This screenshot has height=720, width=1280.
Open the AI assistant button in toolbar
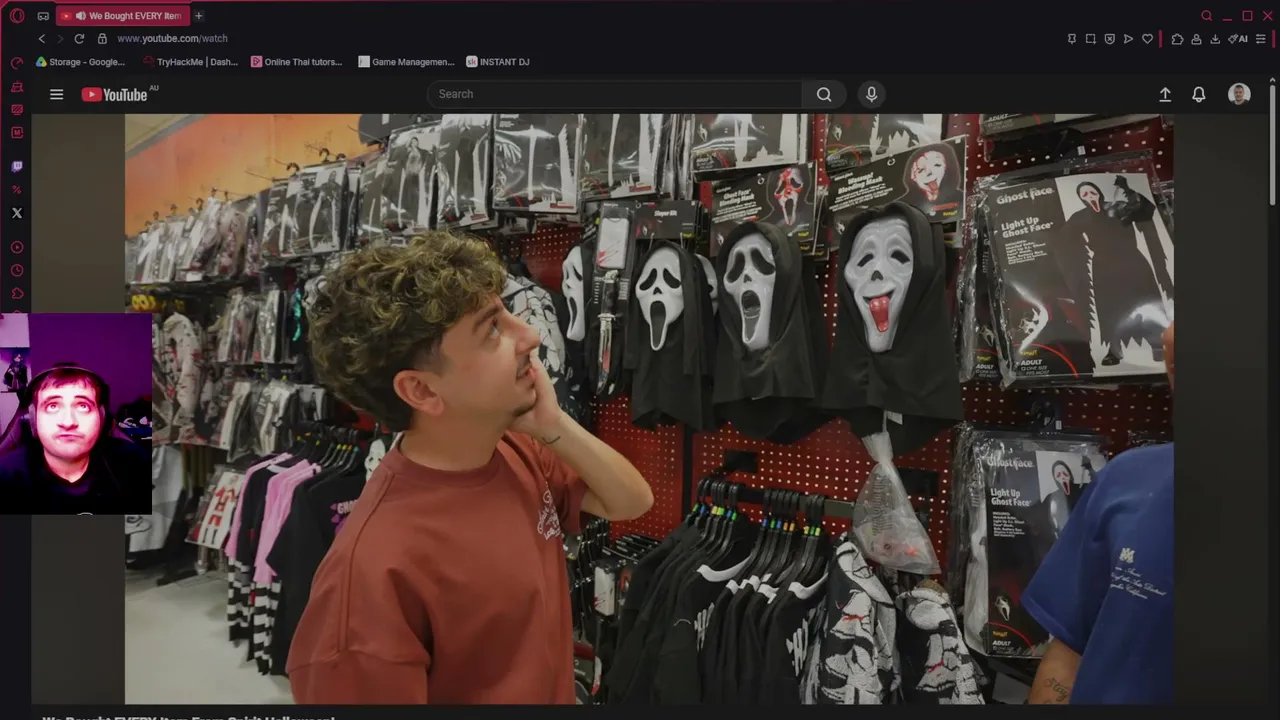[1238, 39]
